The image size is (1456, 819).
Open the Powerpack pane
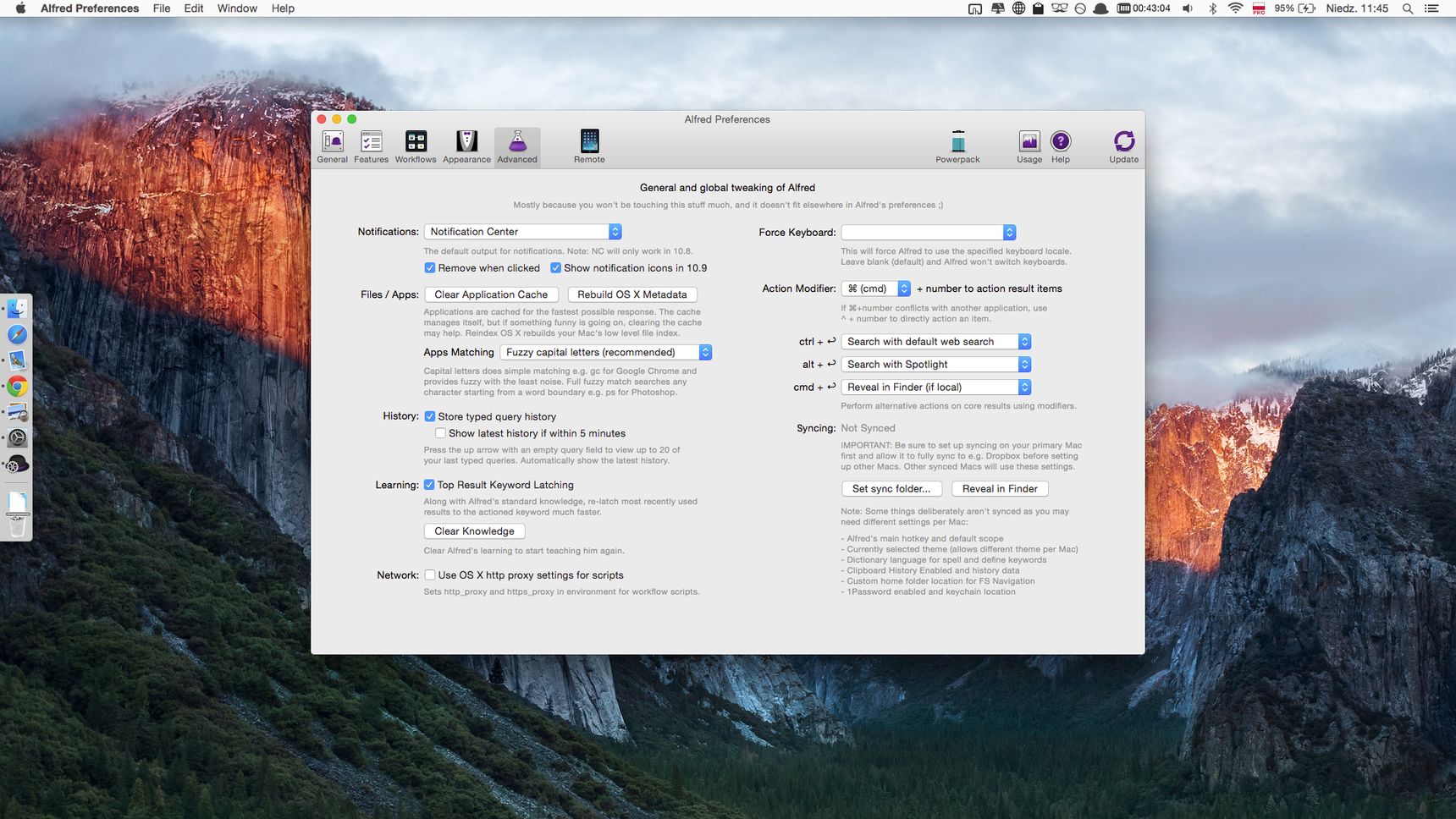click(x=957, y=147)
